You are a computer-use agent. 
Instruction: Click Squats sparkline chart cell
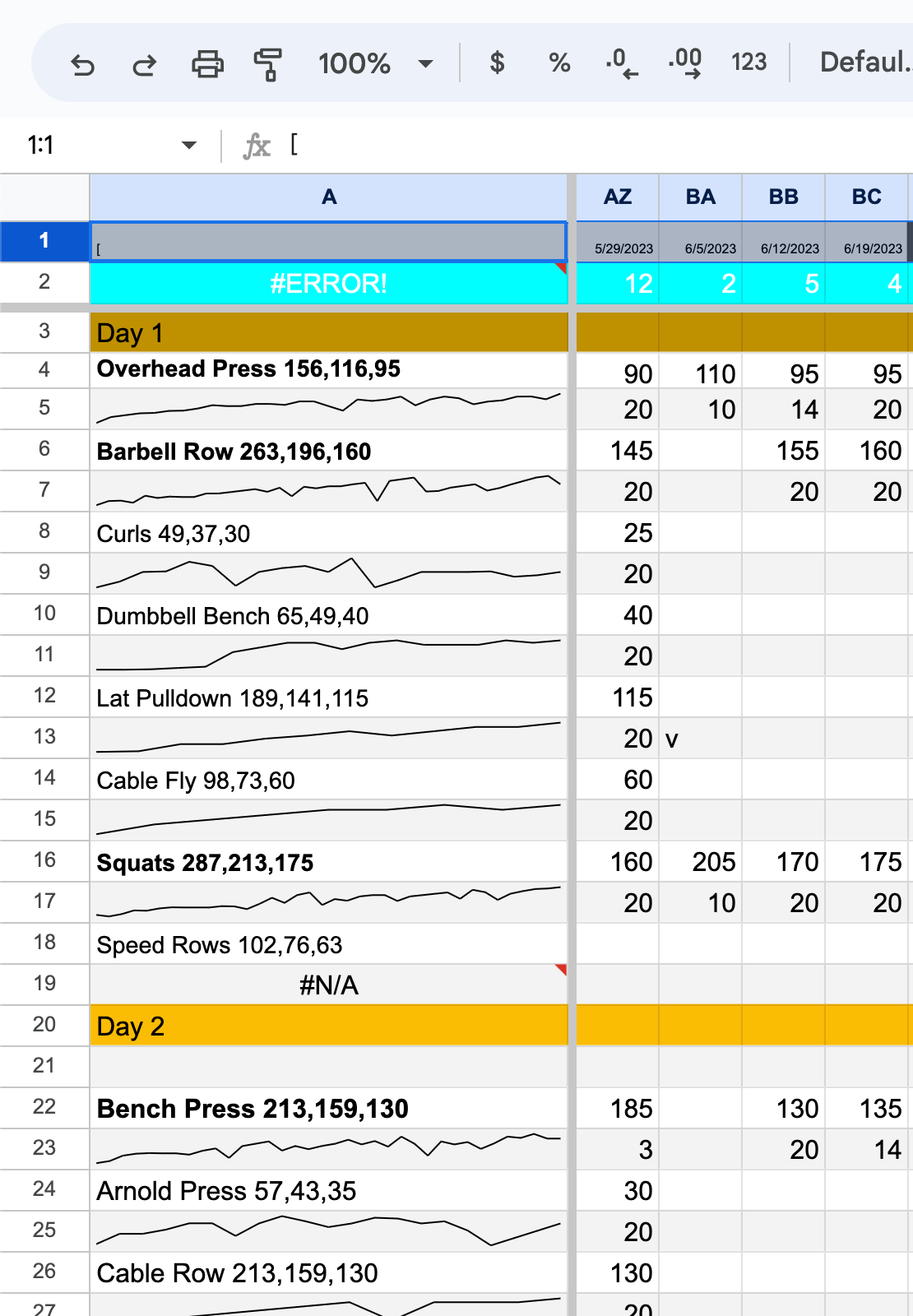click(x=328, y=902)
